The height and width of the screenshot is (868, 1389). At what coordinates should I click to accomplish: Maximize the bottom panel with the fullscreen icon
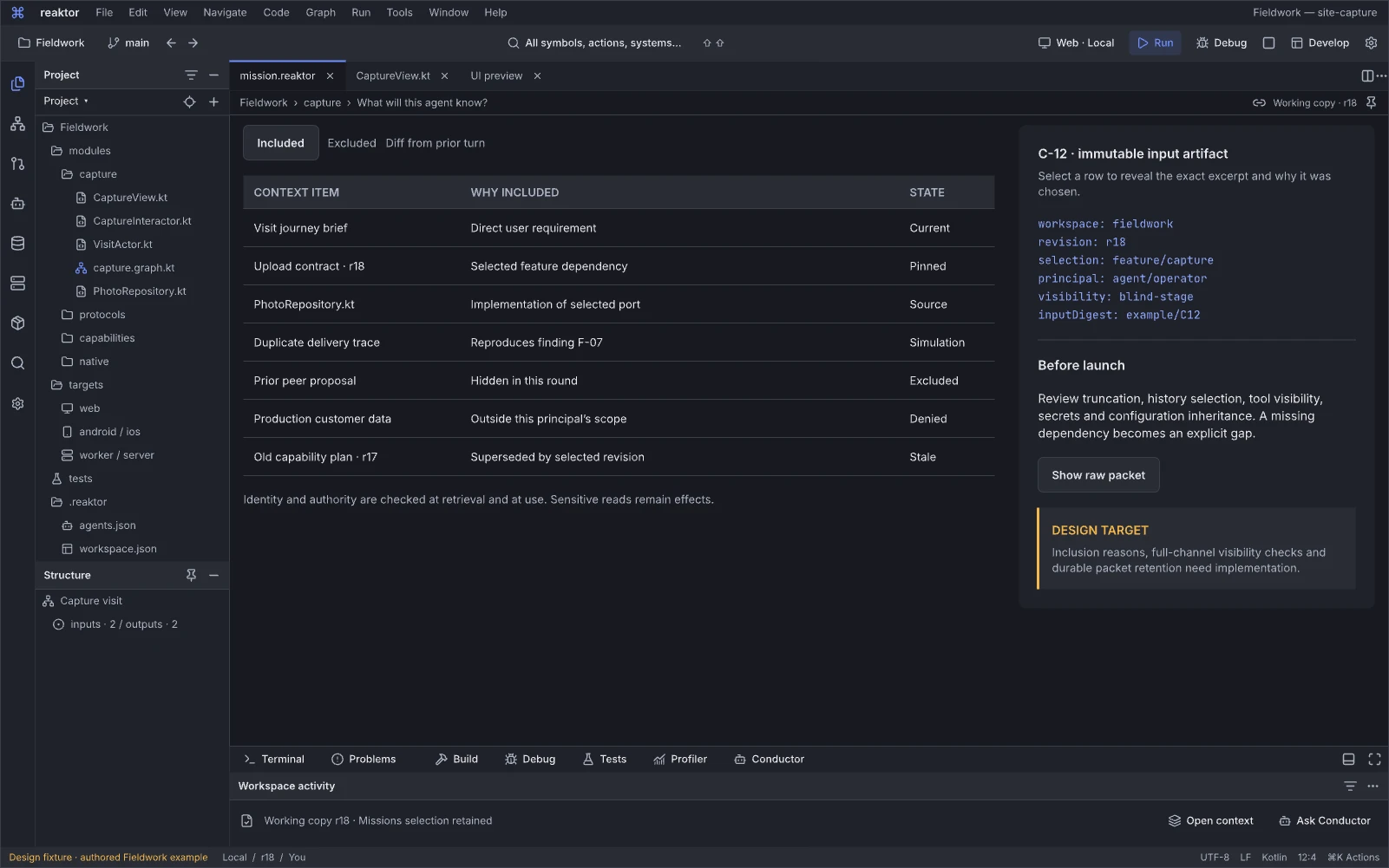1374,759
